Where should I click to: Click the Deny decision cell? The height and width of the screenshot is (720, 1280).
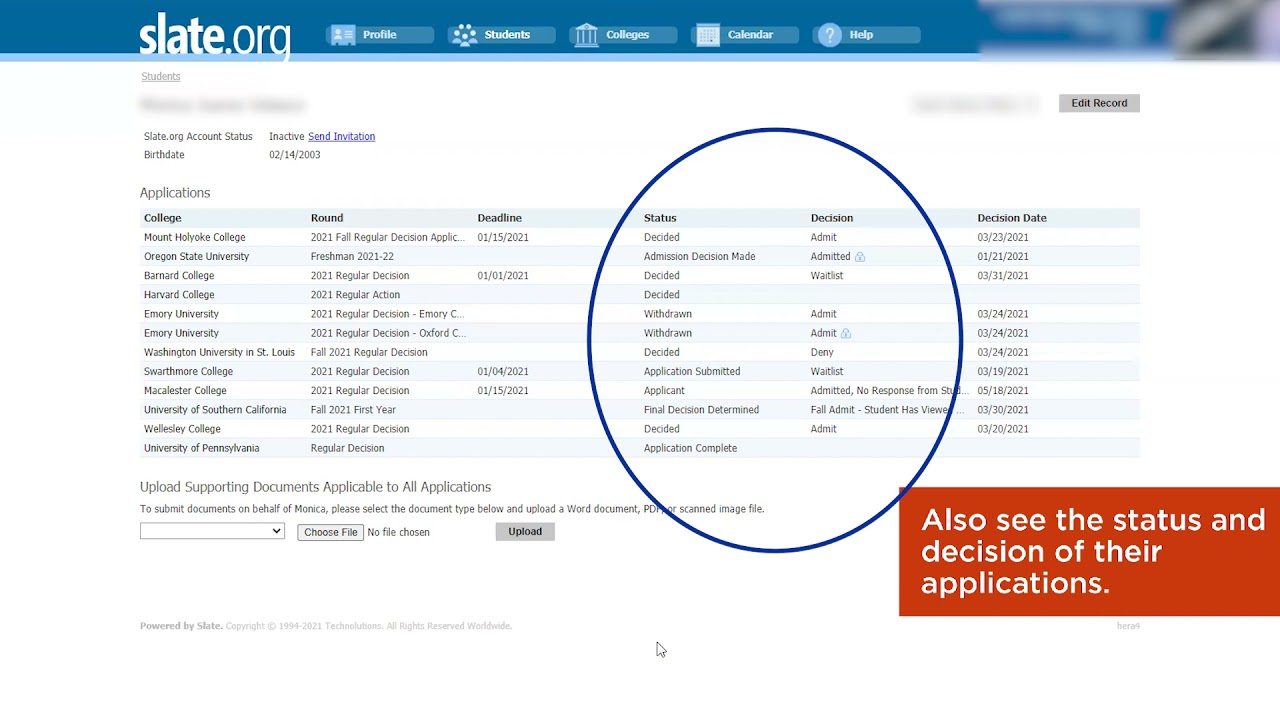click(x=822, y=352)
